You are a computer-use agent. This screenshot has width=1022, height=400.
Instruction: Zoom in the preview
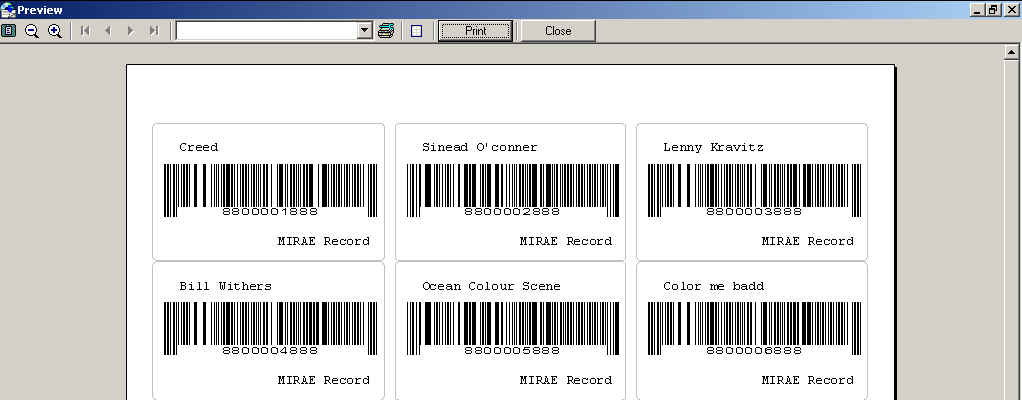(55, 31)
